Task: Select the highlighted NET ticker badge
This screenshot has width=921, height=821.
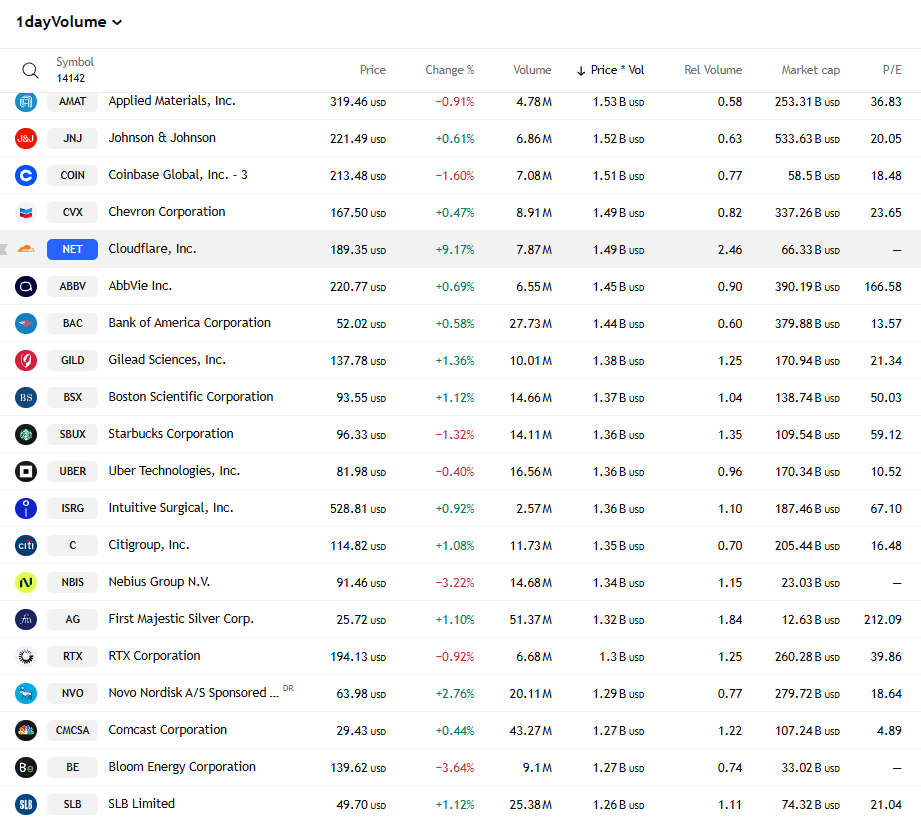Action: (x=72, y=250)
